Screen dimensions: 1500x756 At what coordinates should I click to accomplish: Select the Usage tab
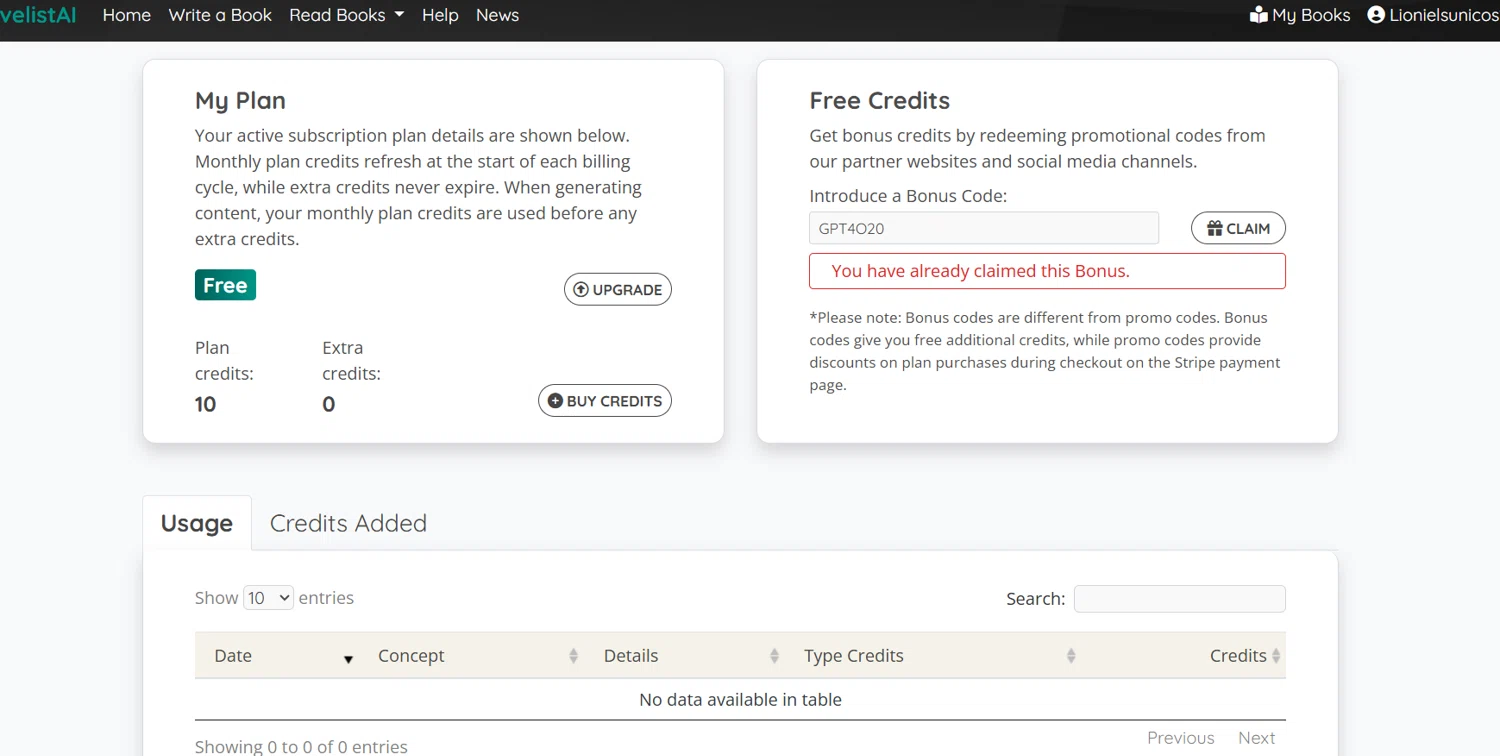click(x=197, y=523)
